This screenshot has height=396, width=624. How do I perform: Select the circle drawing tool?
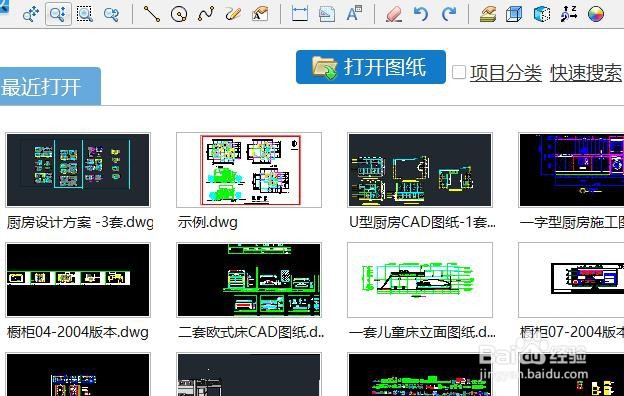[179, 14]
